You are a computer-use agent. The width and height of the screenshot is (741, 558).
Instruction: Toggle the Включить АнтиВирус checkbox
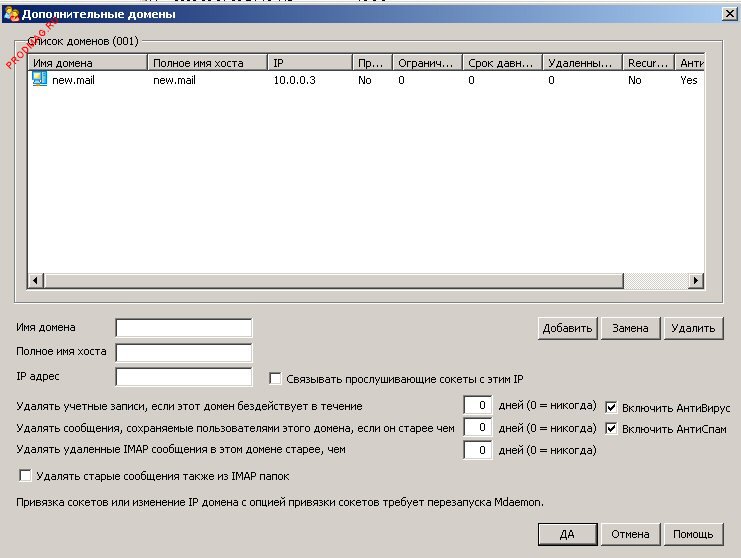coord(611,407)
